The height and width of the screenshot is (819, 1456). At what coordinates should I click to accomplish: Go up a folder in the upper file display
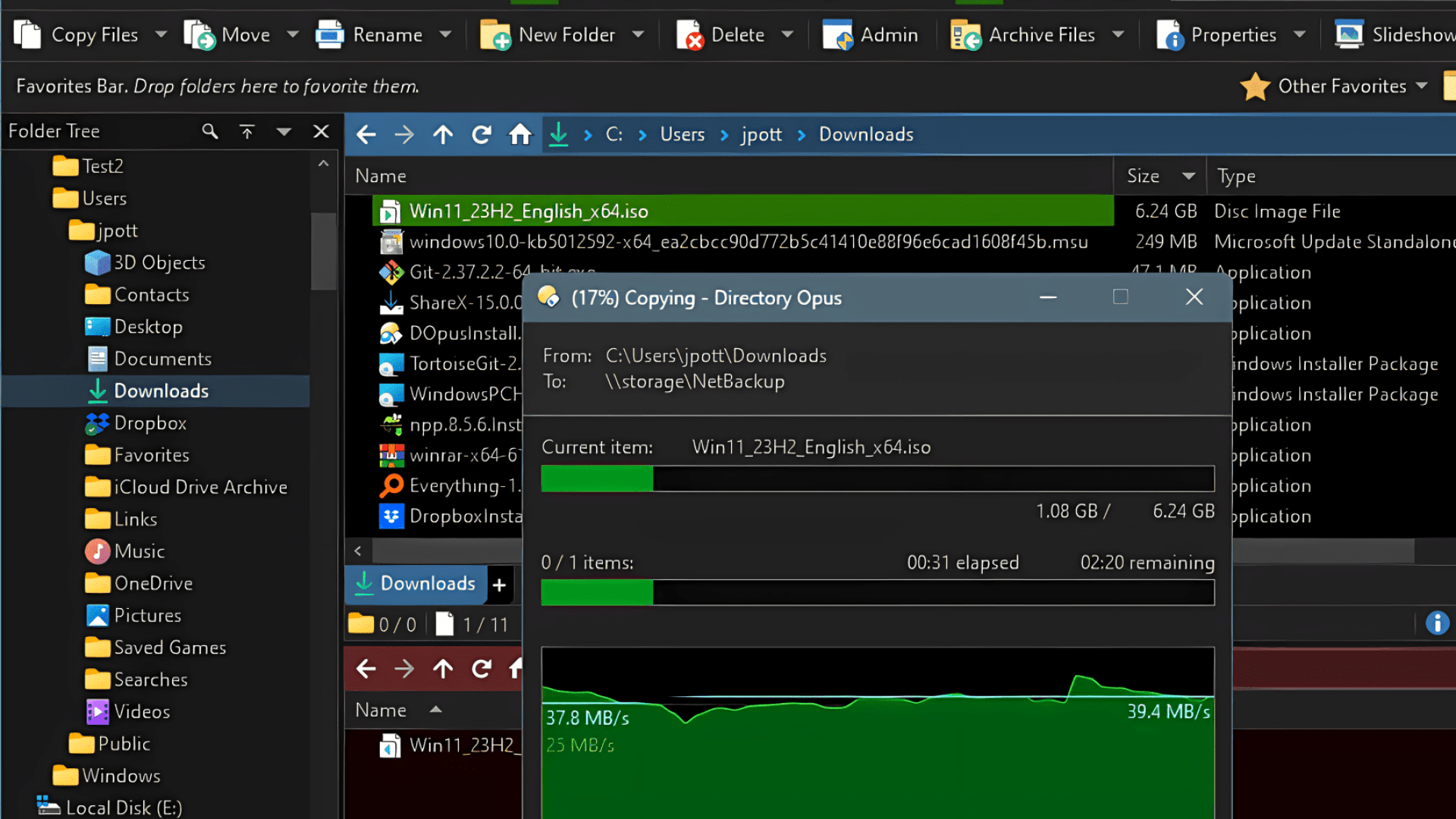pyautogui.click(x=443, y=135)
